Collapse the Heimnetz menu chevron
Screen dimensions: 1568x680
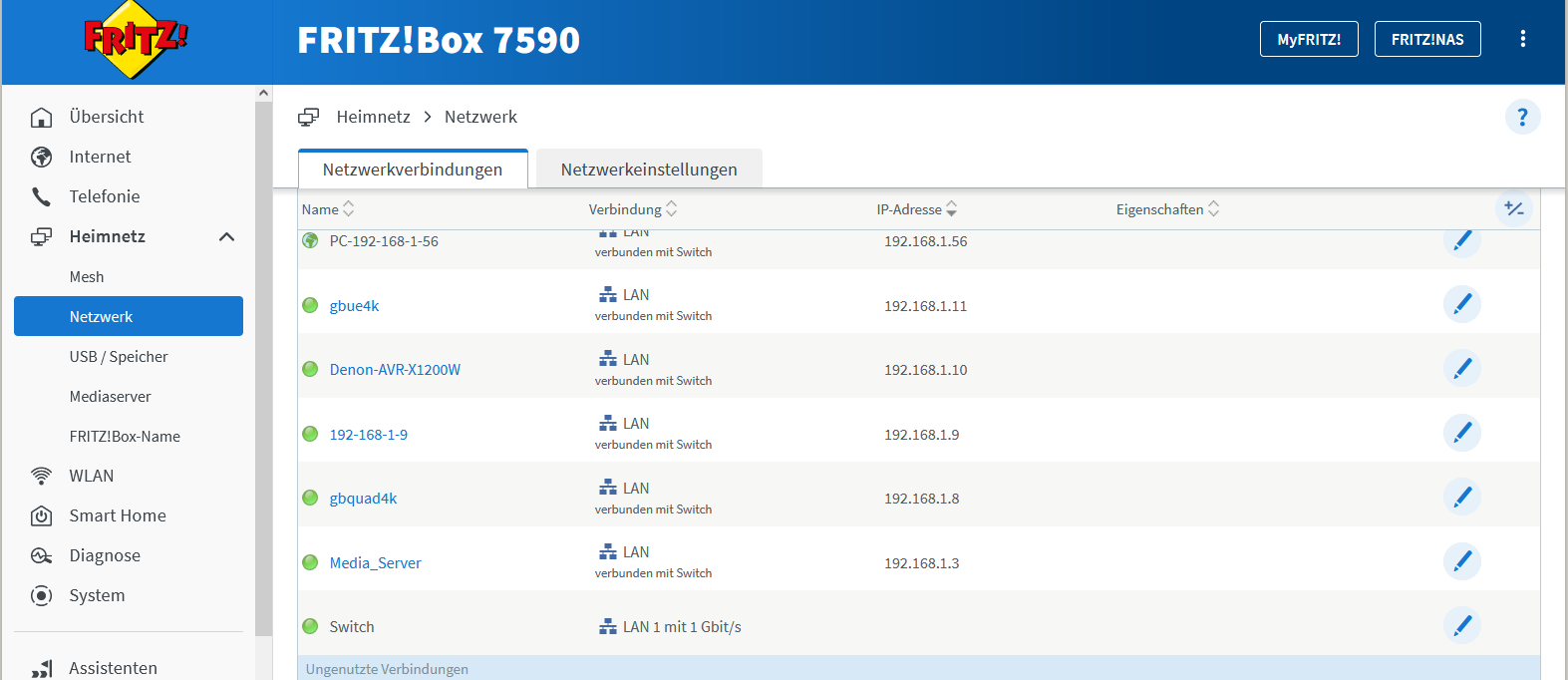tap(226, 236)
